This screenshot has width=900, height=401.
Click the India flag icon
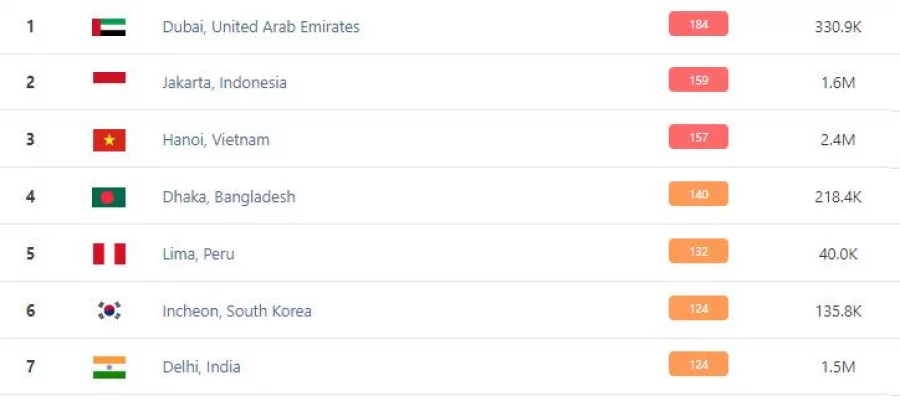click(x=109, y=367)
